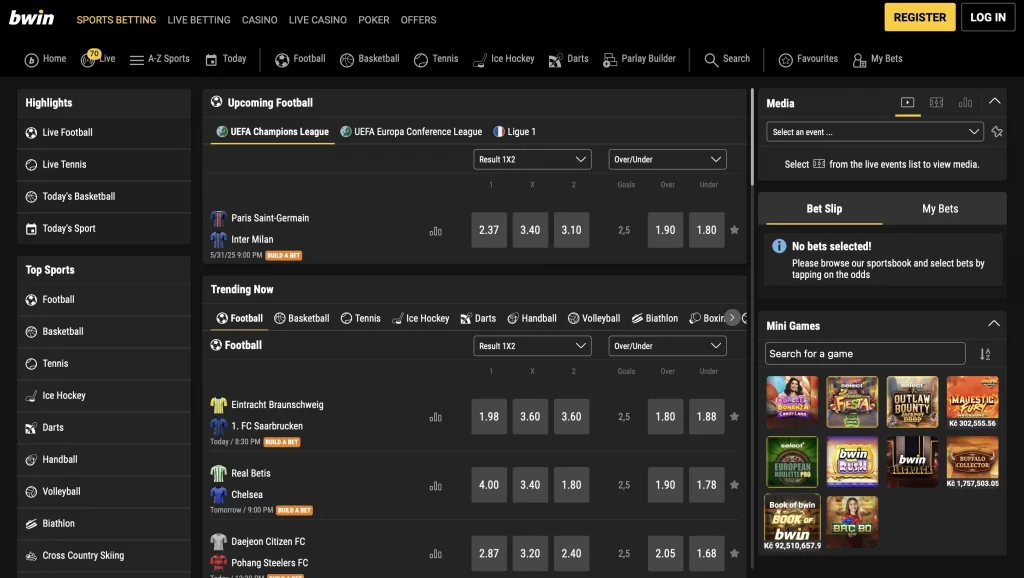
Task: Open Cross Country Skiing in Top Sports
Action: tap(104, 556)
